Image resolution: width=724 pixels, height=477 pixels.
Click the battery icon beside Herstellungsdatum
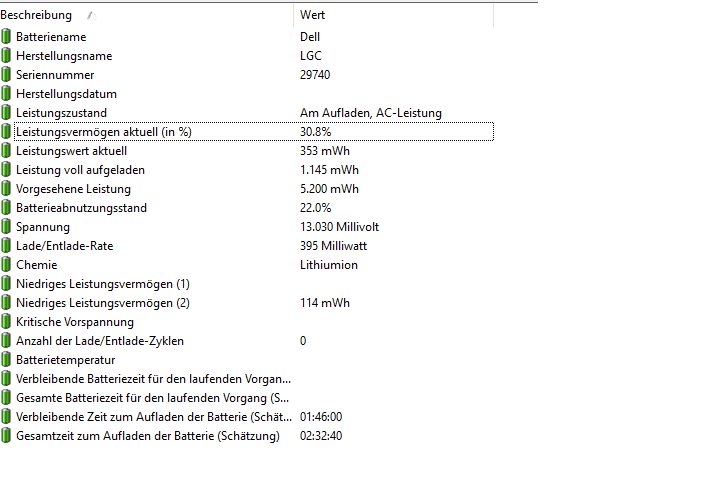click(x=6, y=94)
